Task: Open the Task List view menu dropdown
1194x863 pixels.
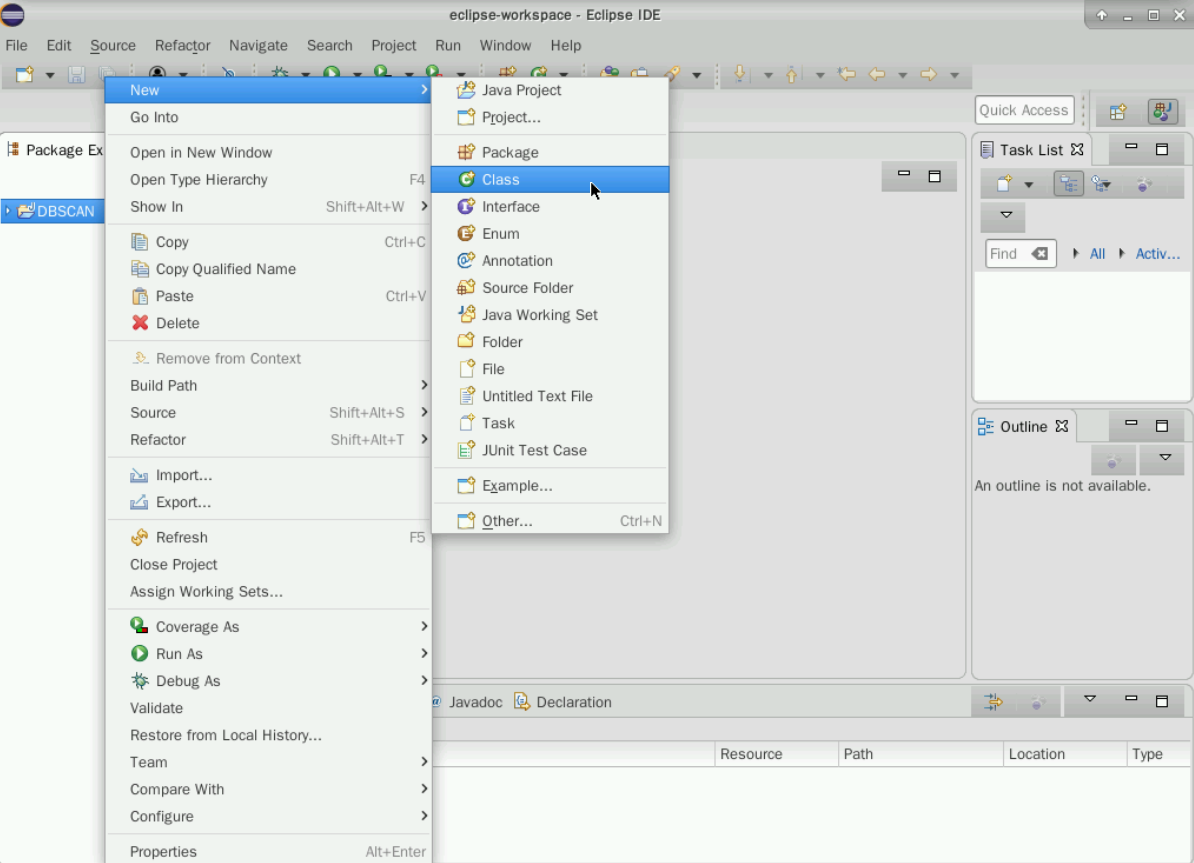Action: [1006, 216]
